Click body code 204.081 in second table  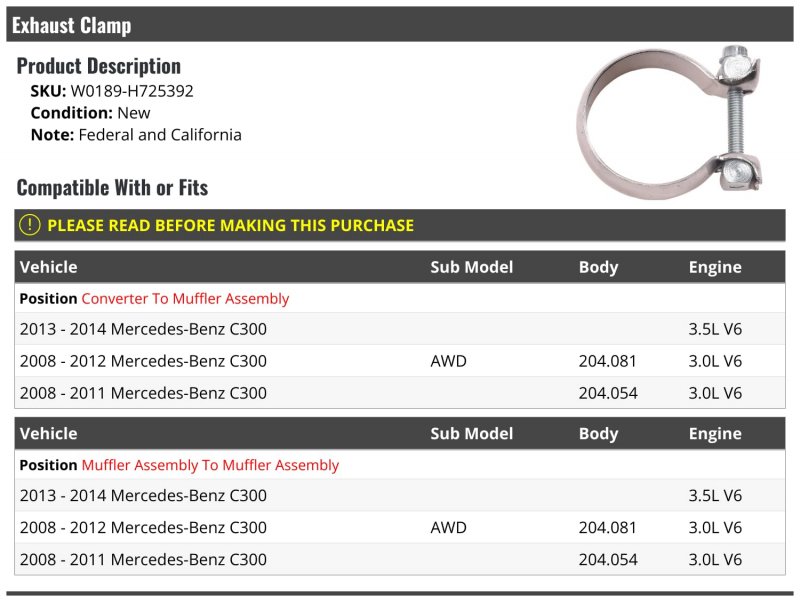coord(607,527)
